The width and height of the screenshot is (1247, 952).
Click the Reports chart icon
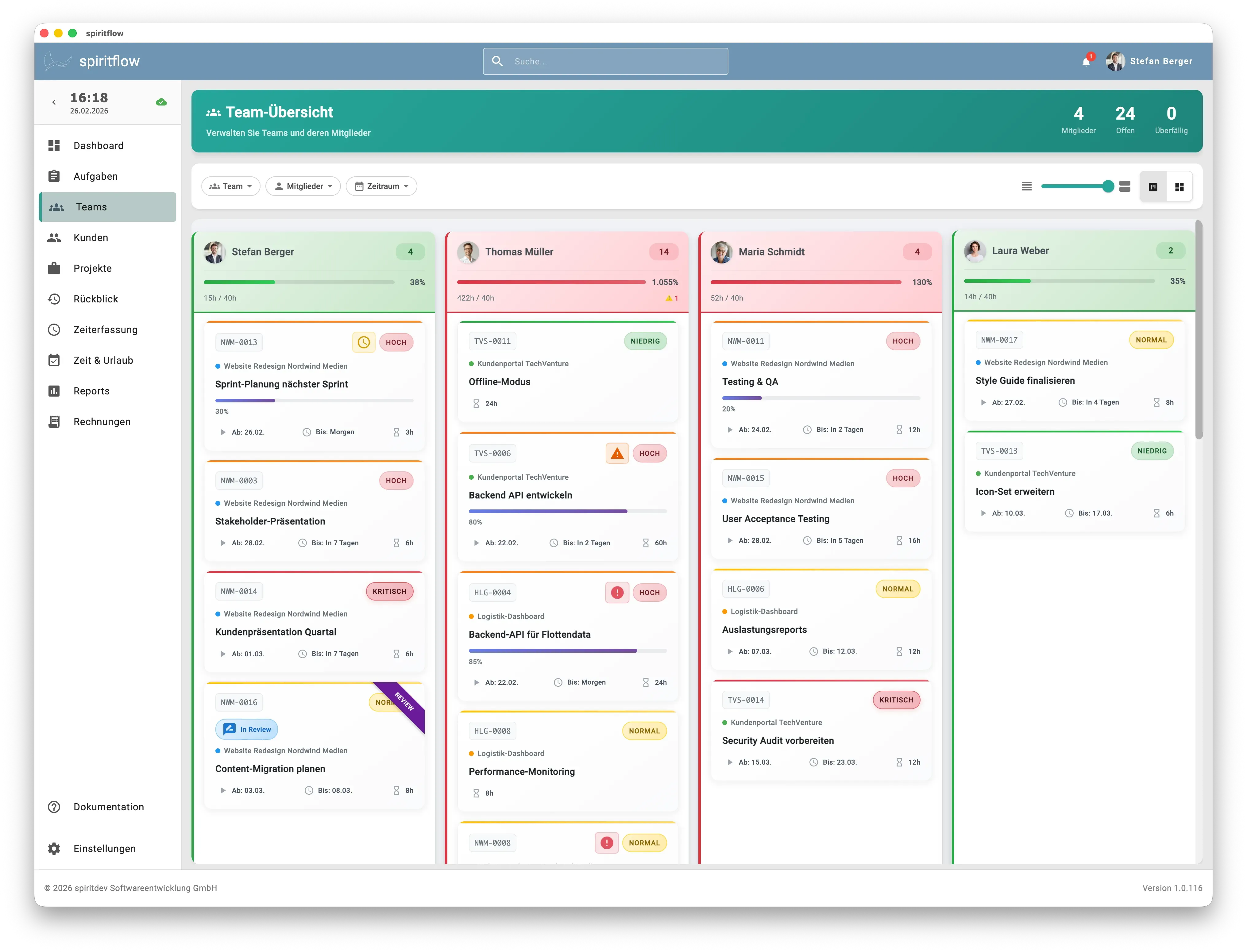[x=54, y=391]
